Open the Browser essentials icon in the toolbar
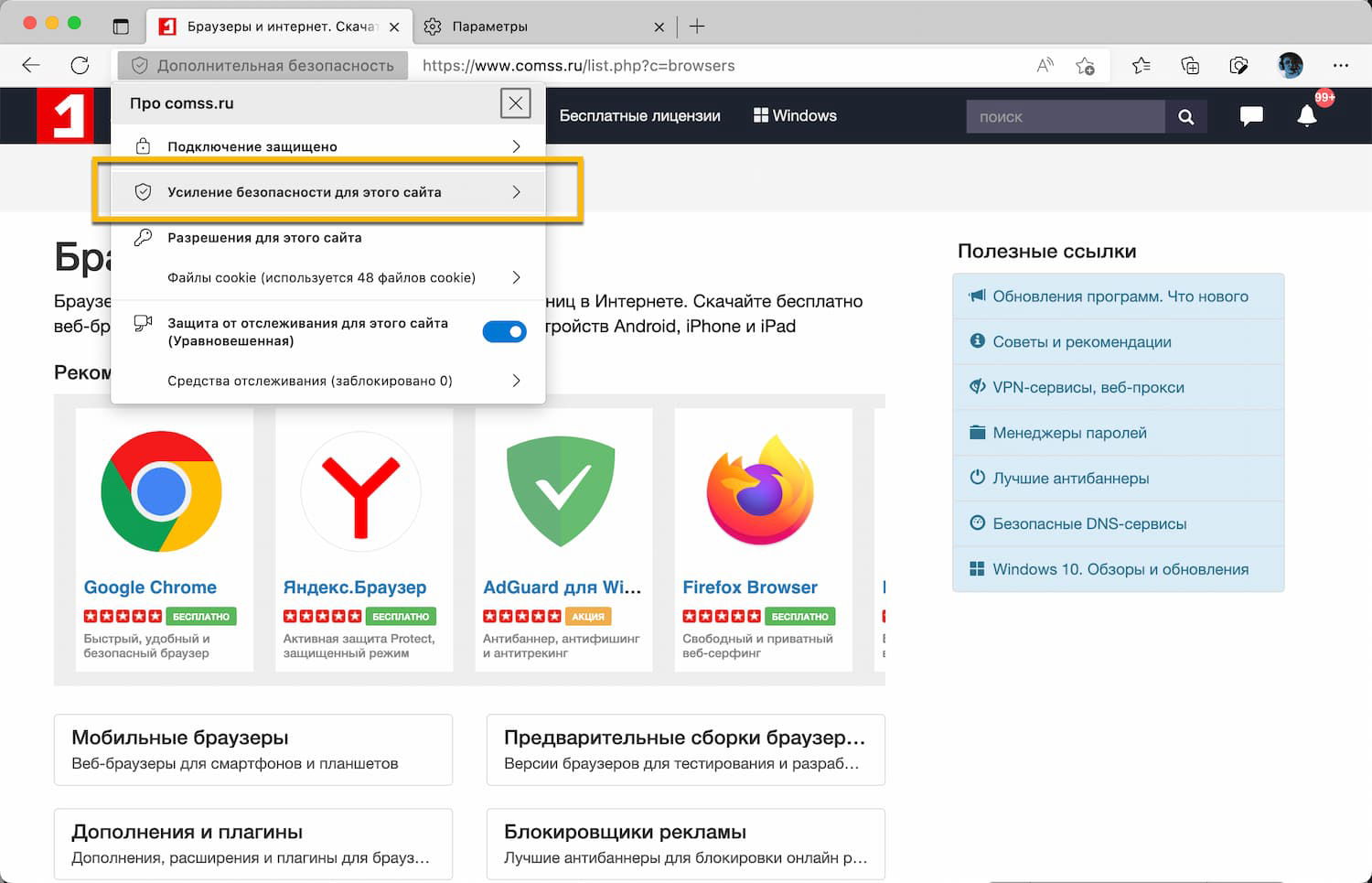The image size is (1372, 883). (1238, 65)
